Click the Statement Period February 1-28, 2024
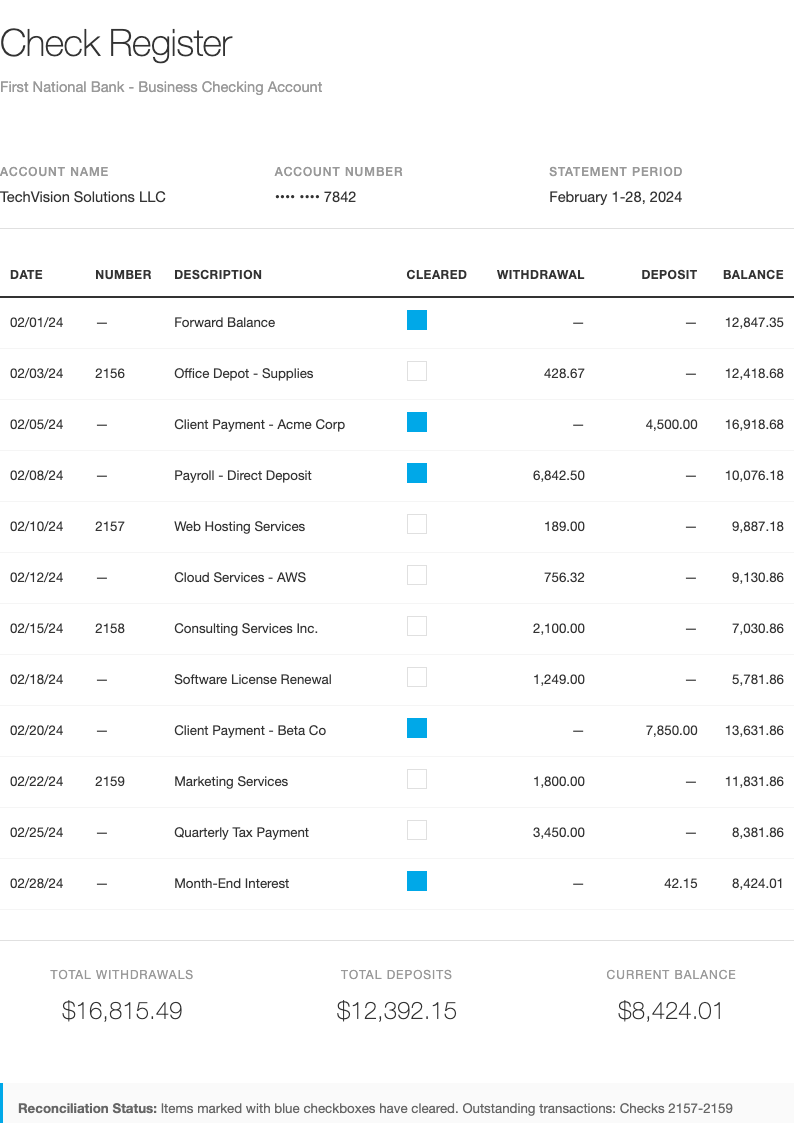Screen dimensions: 794x1123 point(615,197)
